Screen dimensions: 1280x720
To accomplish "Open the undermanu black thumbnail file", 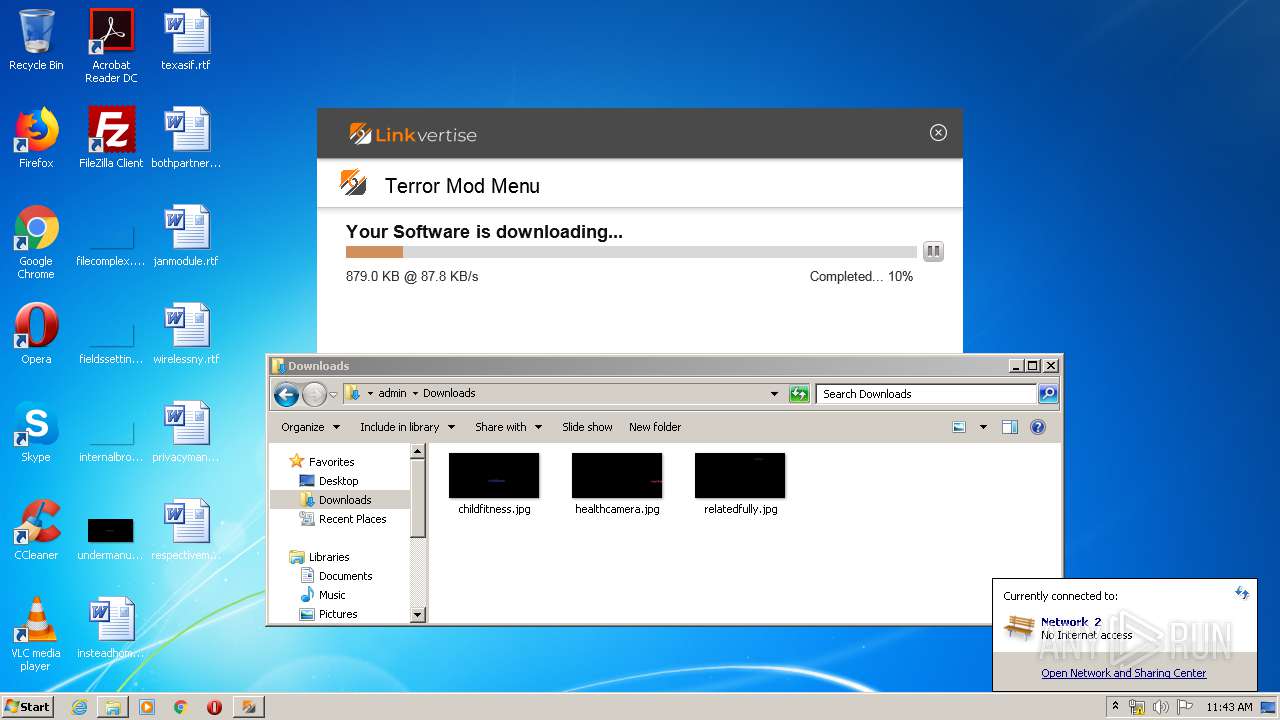I will click(x=111, y=538).
